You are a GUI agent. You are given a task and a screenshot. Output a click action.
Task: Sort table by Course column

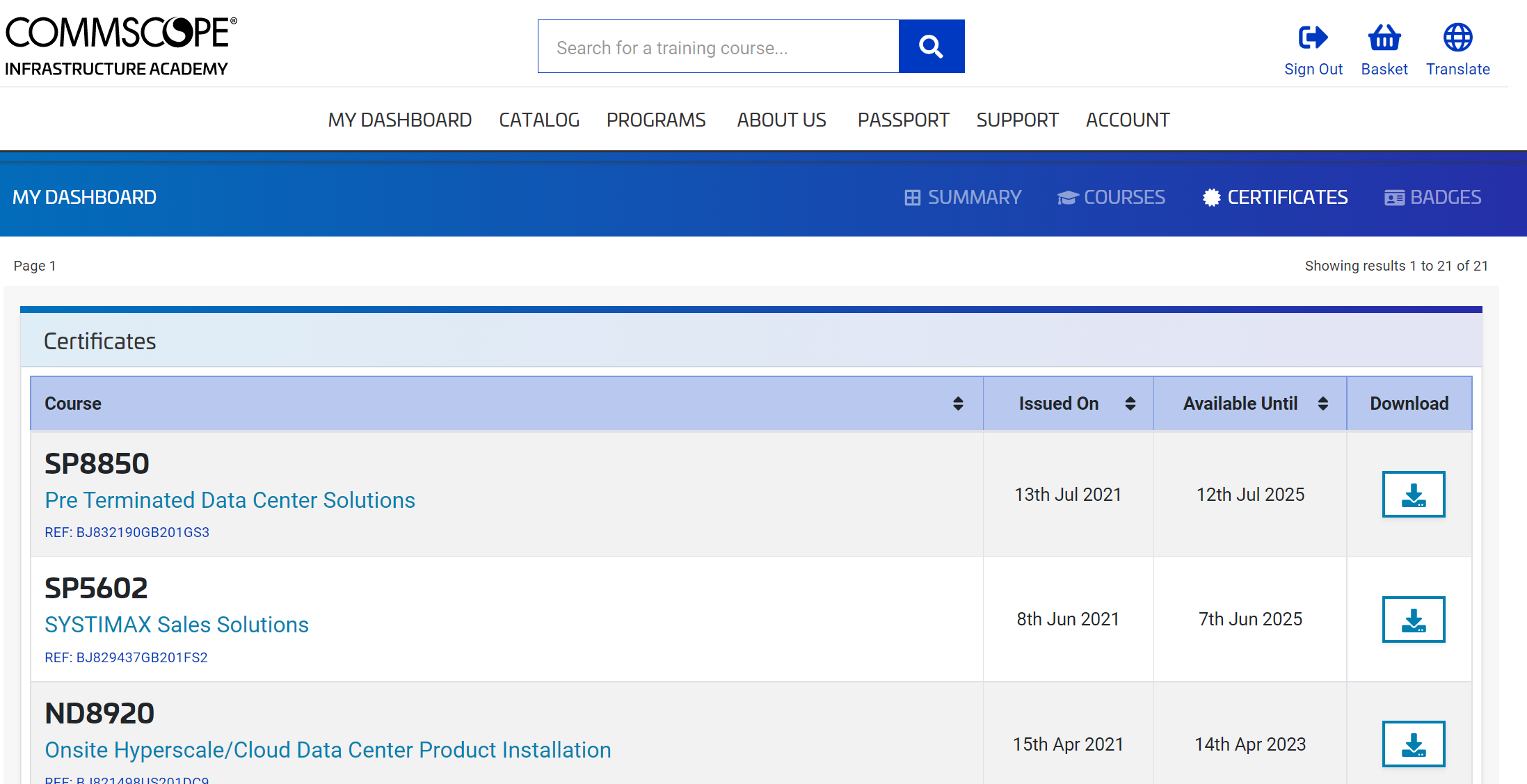pos(957,403)
